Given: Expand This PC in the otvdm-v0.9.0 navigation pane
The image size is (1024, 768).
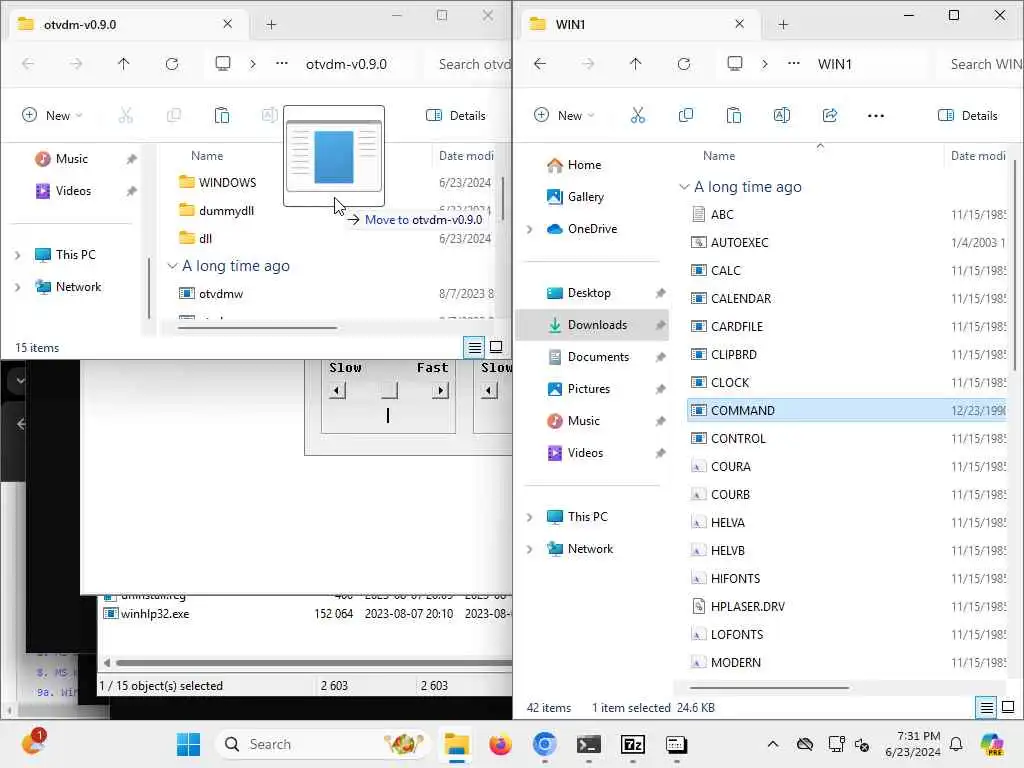Looking at the screenshot, I should pos(18,255).
